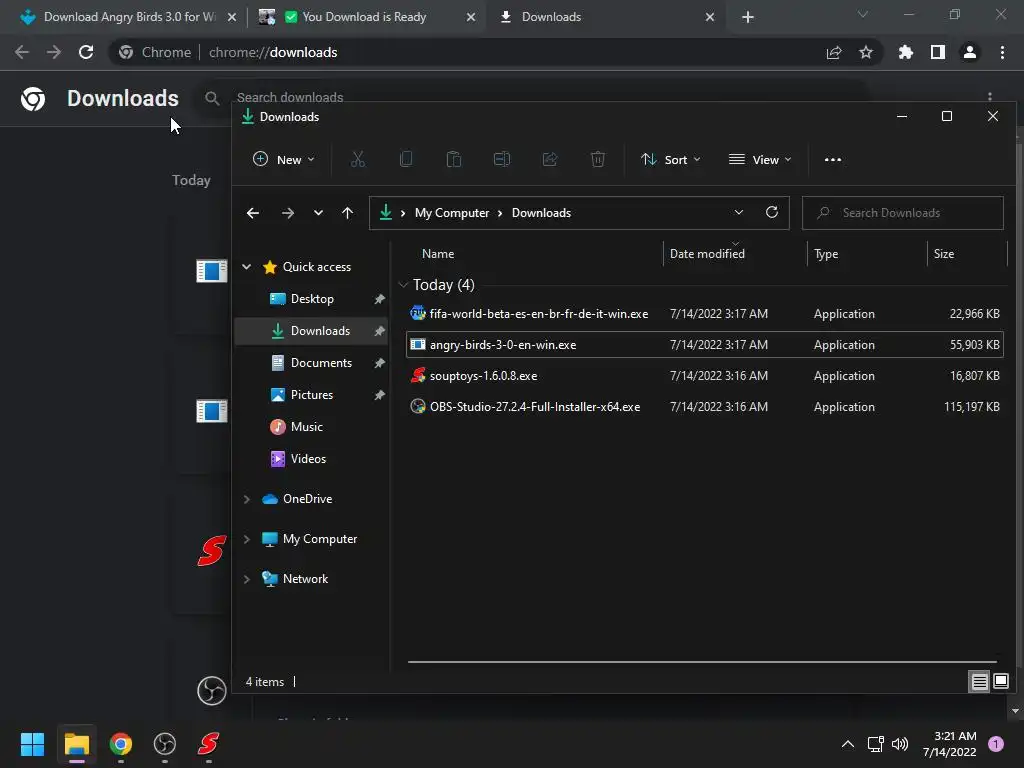Show hidden system tray icons
This screenshot has width=1024, height=768.
pyautogui.click(x=848, y=744)
